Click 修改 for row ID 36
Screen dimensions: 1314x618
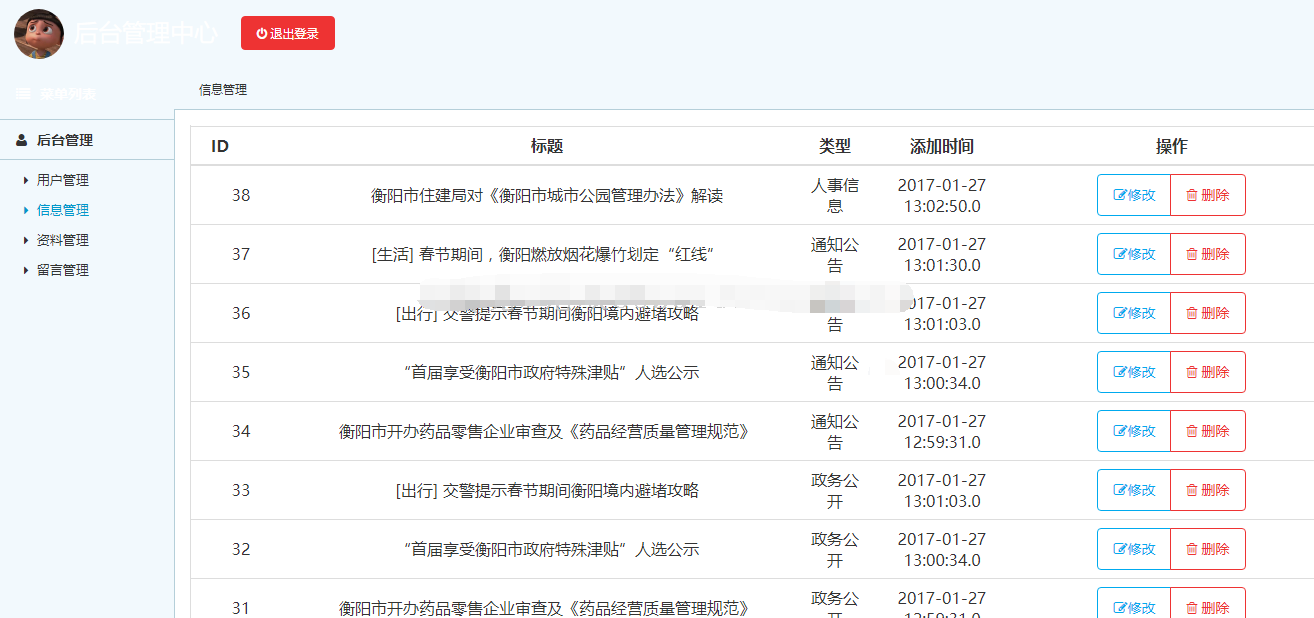1134,313
